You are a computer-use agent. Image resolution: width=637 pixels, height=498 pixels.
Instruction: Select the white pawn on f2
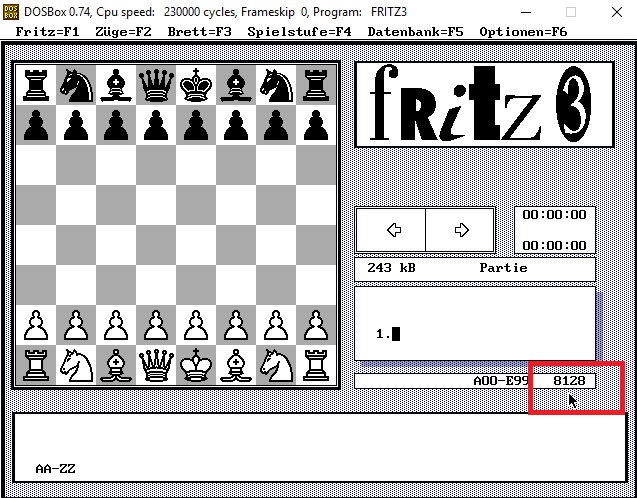(x=236, y=325)
